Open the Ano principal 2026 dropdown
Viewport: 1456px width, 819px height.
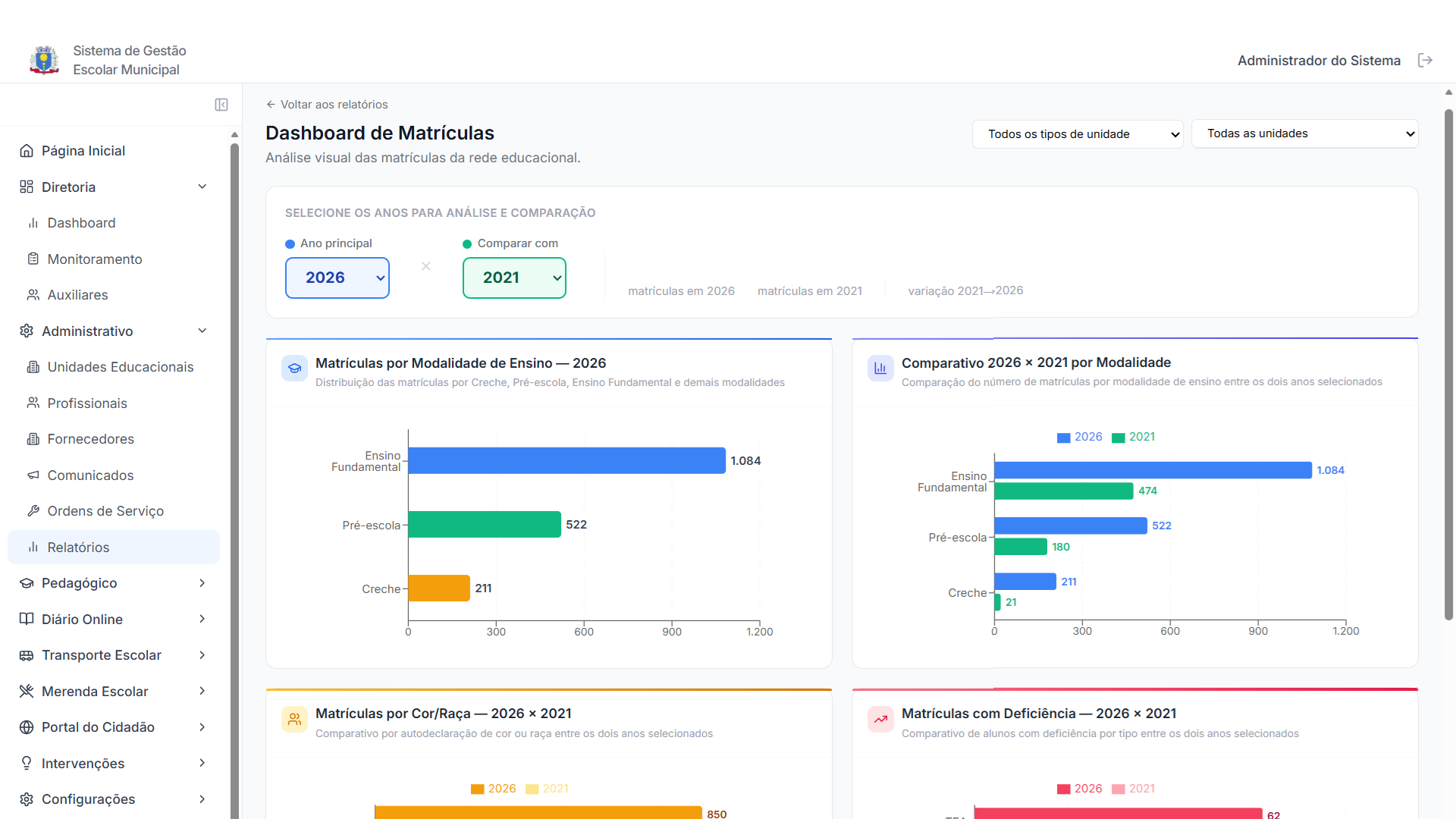pos(337,278)
